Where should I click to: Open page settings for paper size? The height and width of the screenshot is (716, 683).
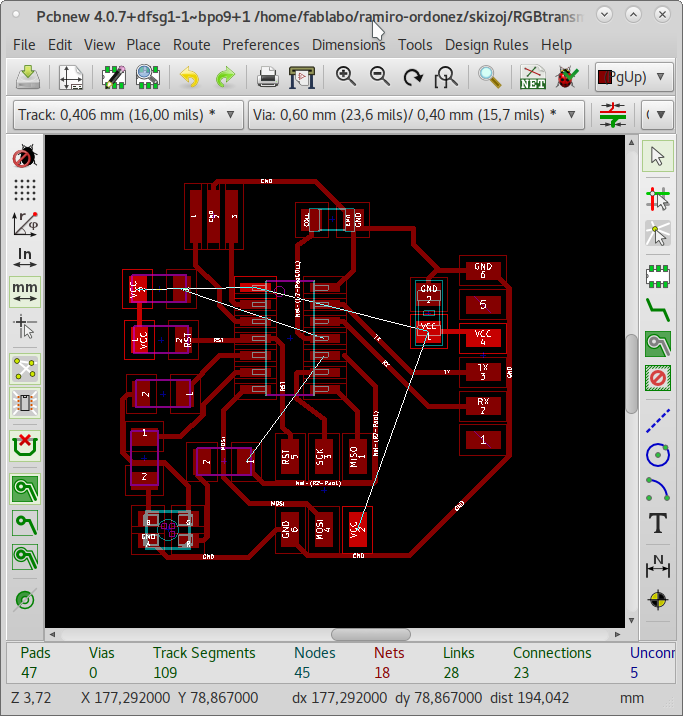(71, 77)
